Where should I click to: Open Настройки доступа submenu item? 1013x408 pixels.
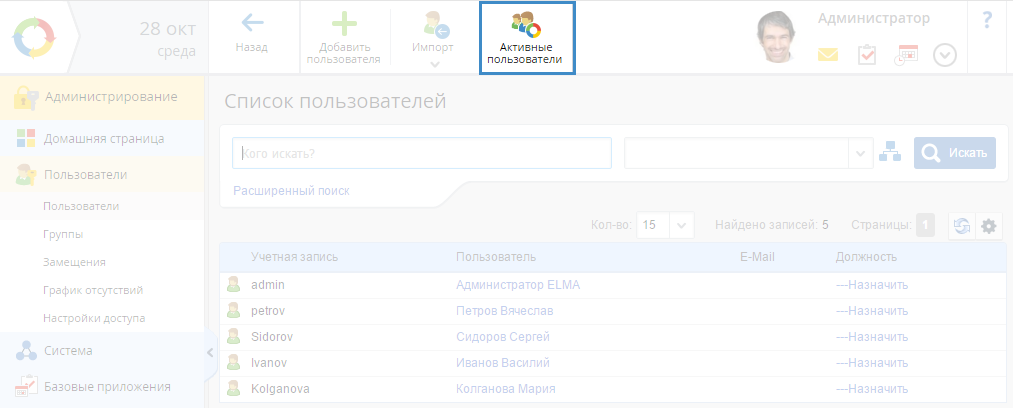point(94,318)
